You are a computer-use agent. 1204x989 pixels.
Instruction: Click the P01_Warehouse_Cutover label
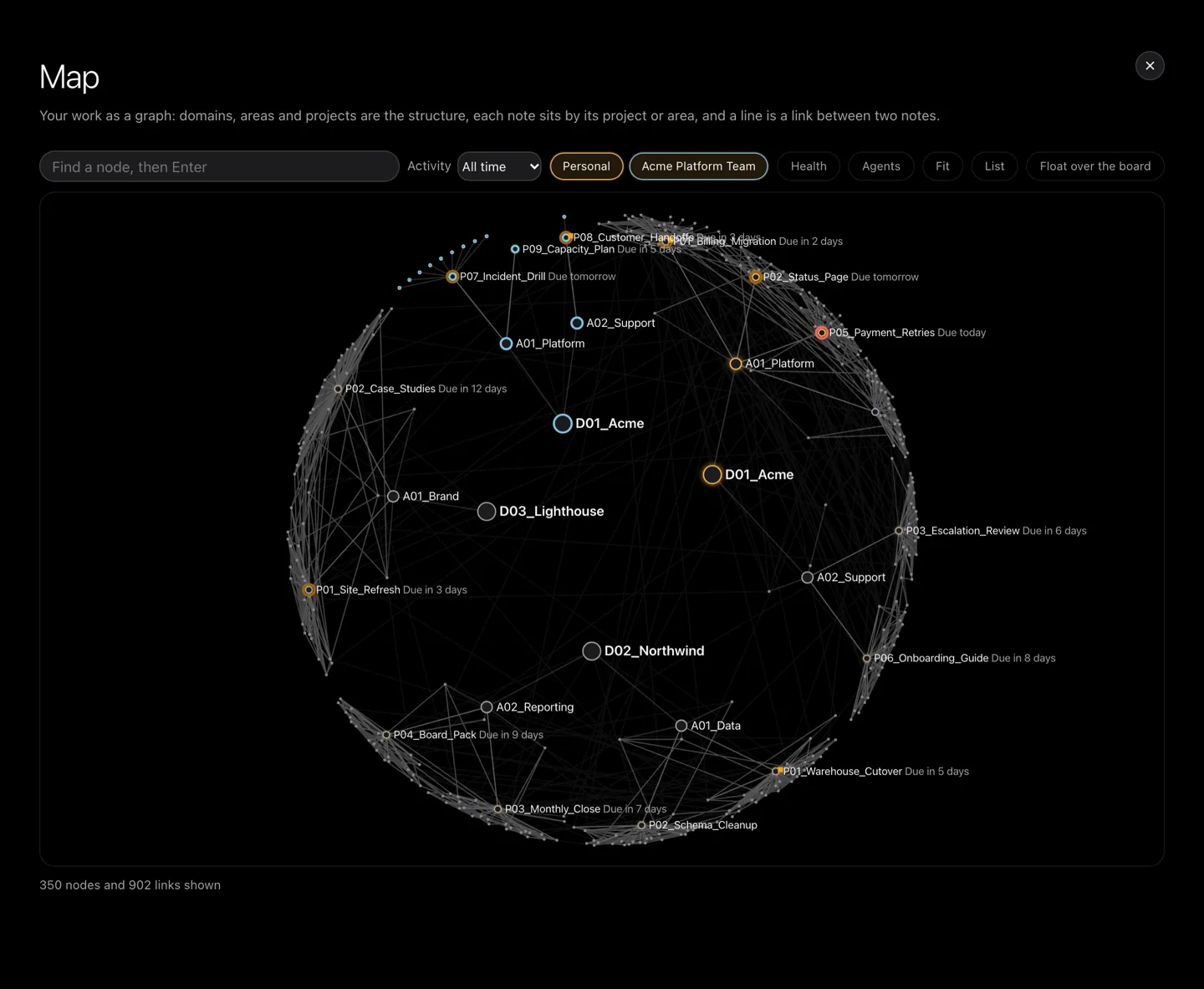coord(843,772)
